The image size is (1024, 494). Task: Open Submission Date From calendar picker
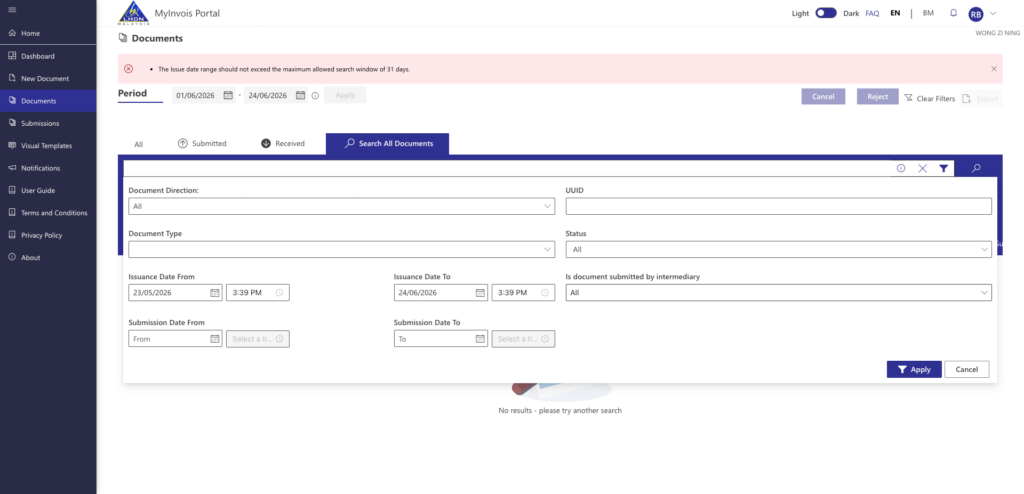(x=215, y=339)
